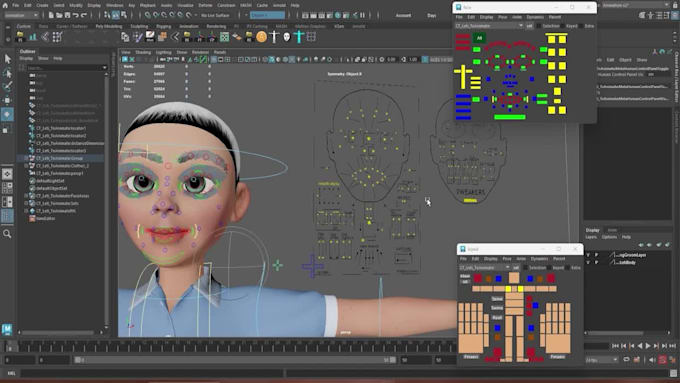Go to end of playback range
The image size is (680, 383).
pos(673,346)
